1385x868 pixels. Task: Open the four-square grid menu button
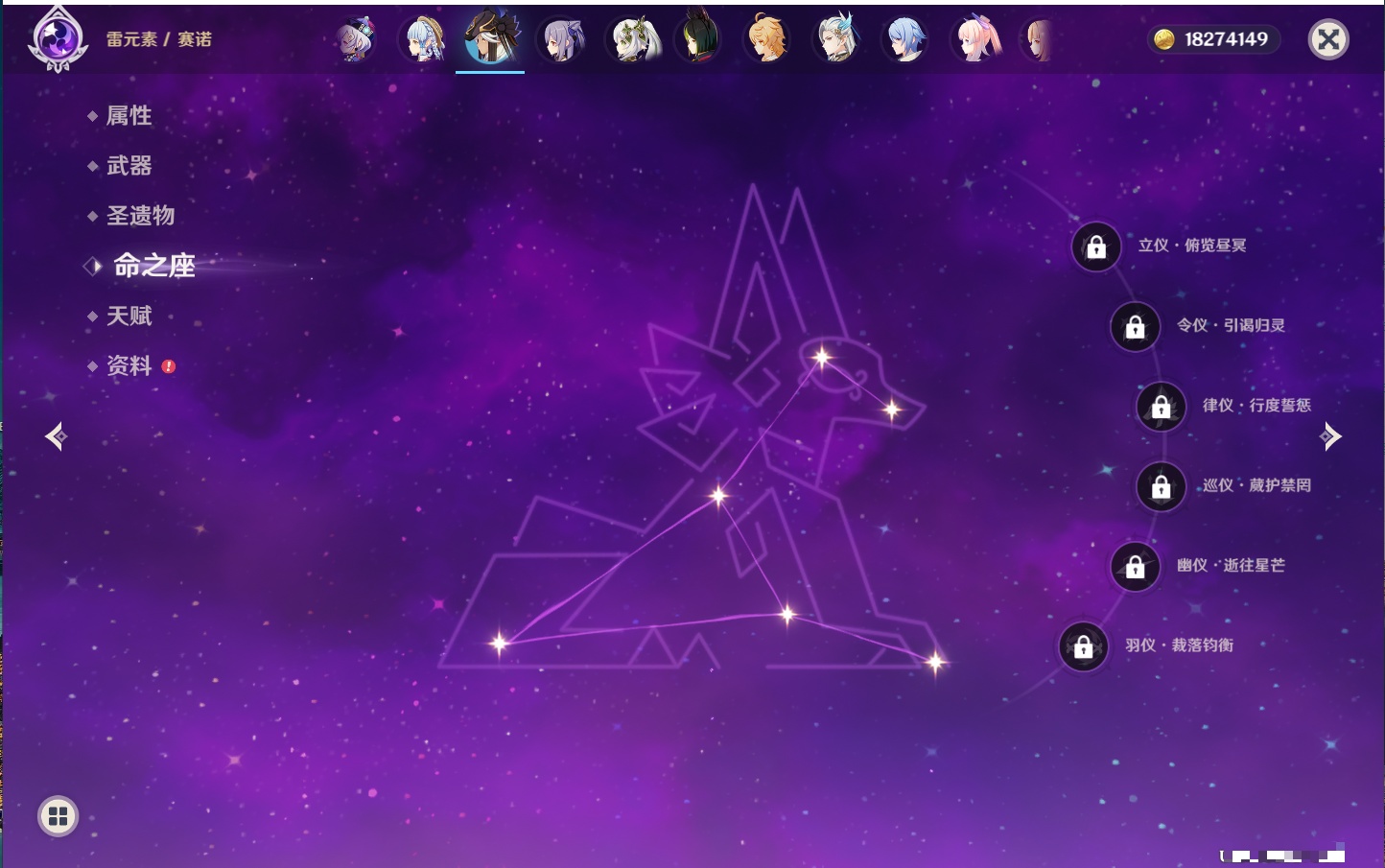click(58, 816)
